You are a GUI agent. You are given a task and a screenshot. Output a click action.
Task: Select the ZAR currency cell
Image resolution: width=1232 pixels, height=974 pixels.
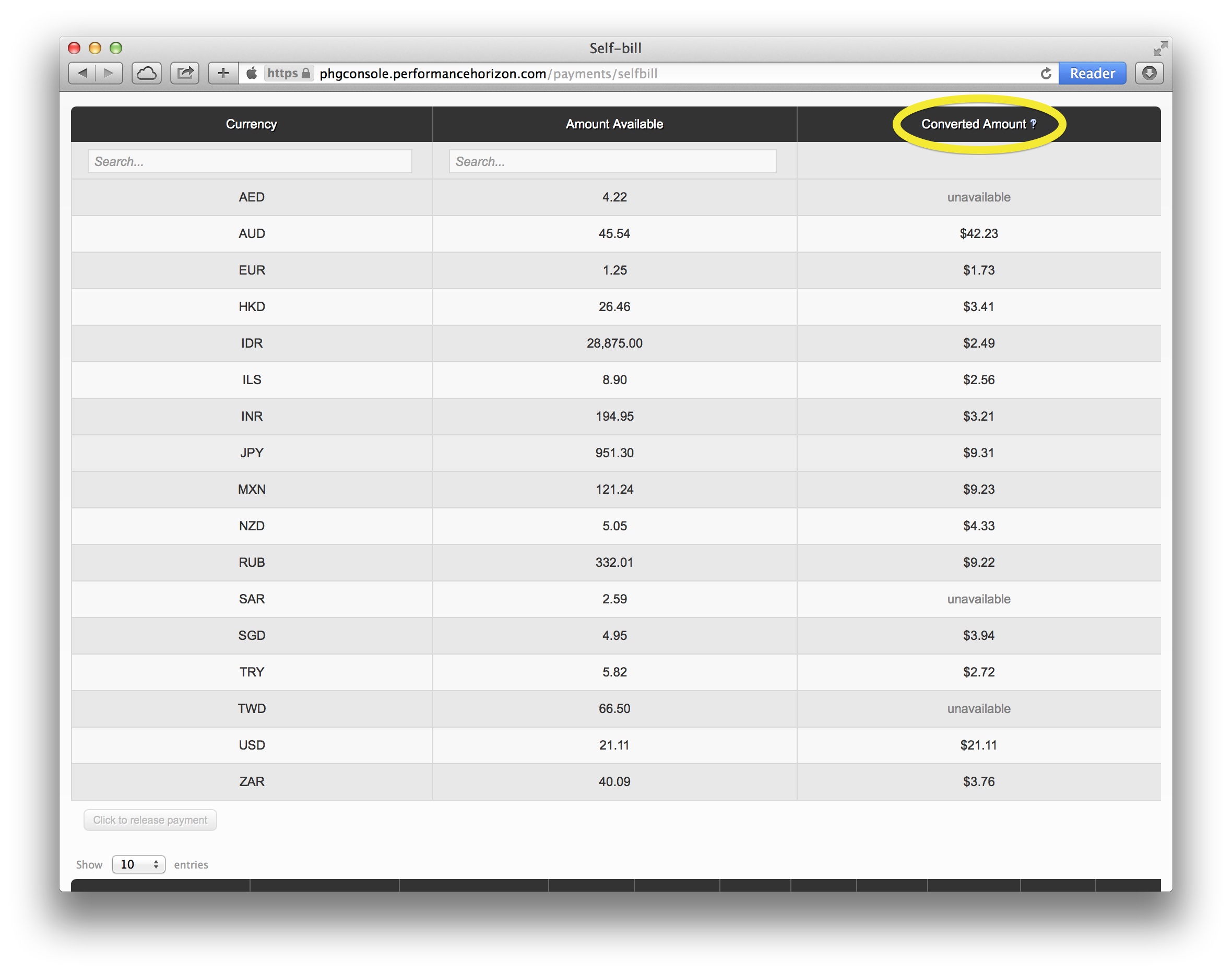point(252,781)
